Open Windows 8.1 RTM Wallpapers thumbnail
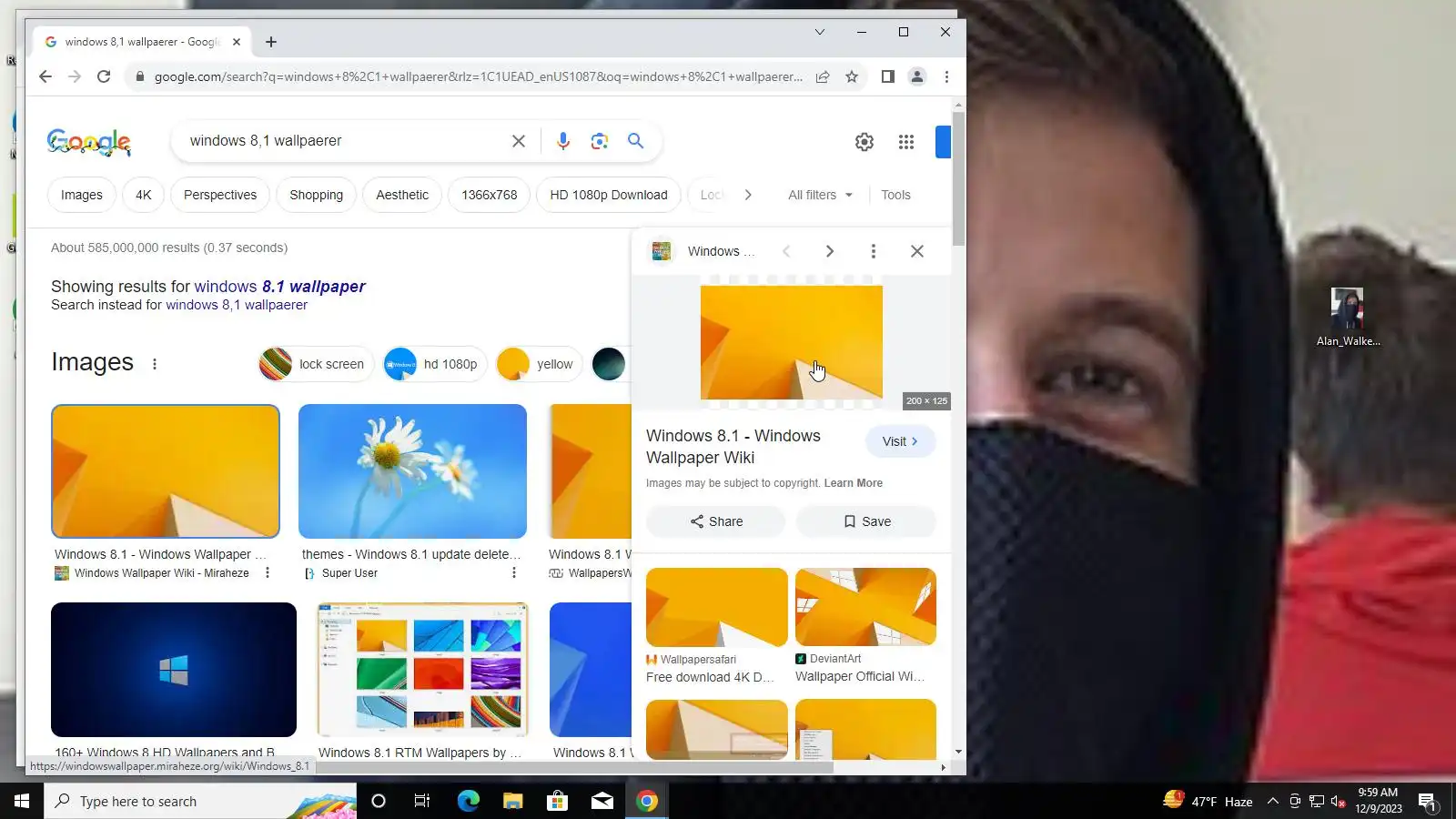 point(422,670)
